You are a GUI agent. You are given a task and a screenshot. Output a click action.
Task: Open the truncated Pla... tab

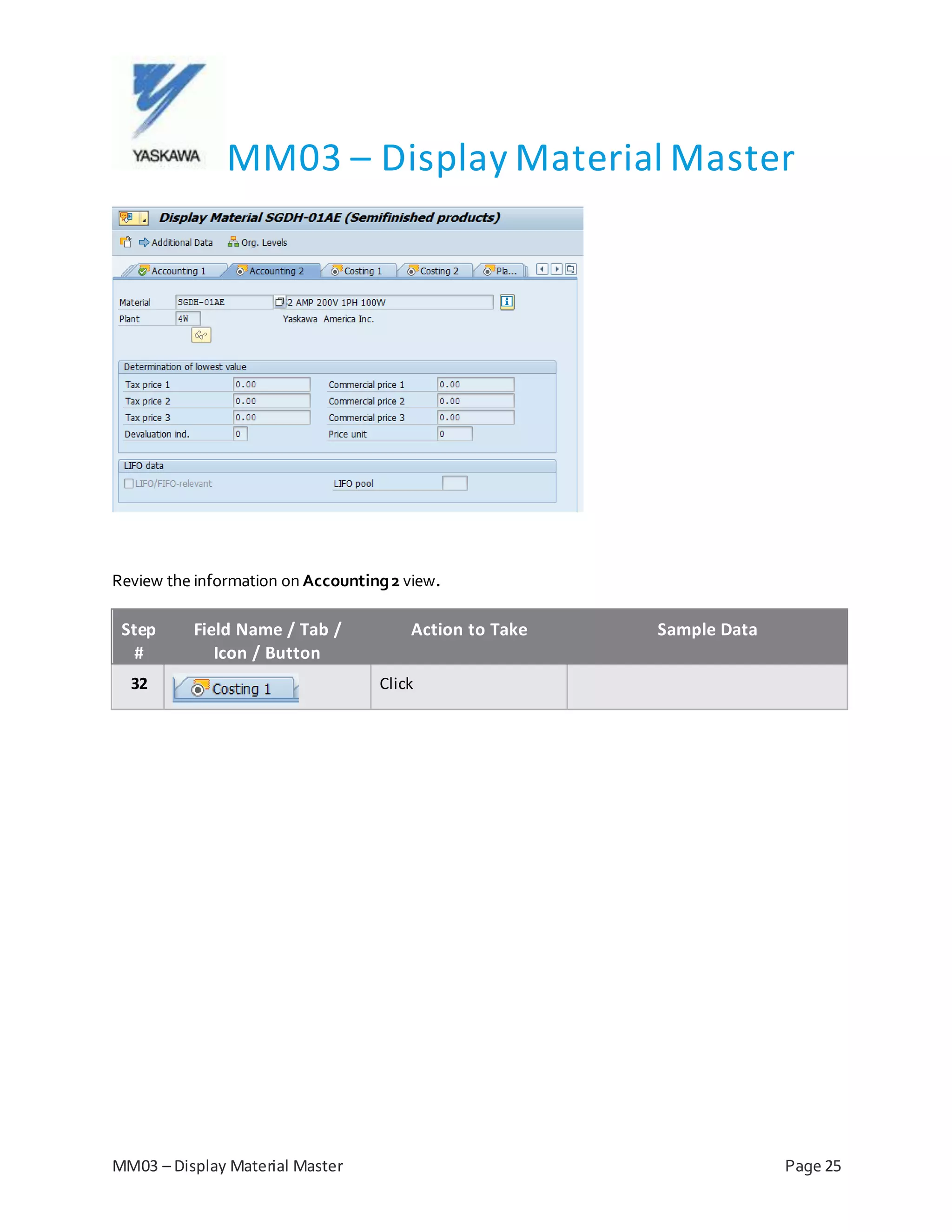[501, 271]
